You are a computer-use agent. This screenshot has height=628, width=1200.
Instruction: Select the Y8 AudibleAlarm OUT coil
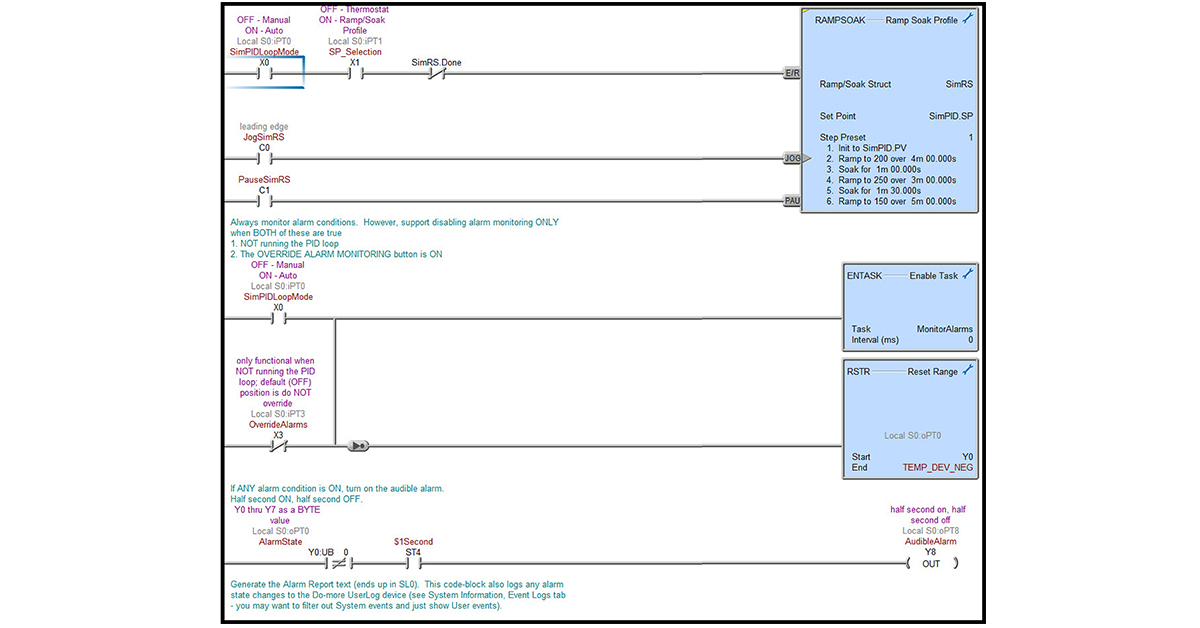[931, 564]
